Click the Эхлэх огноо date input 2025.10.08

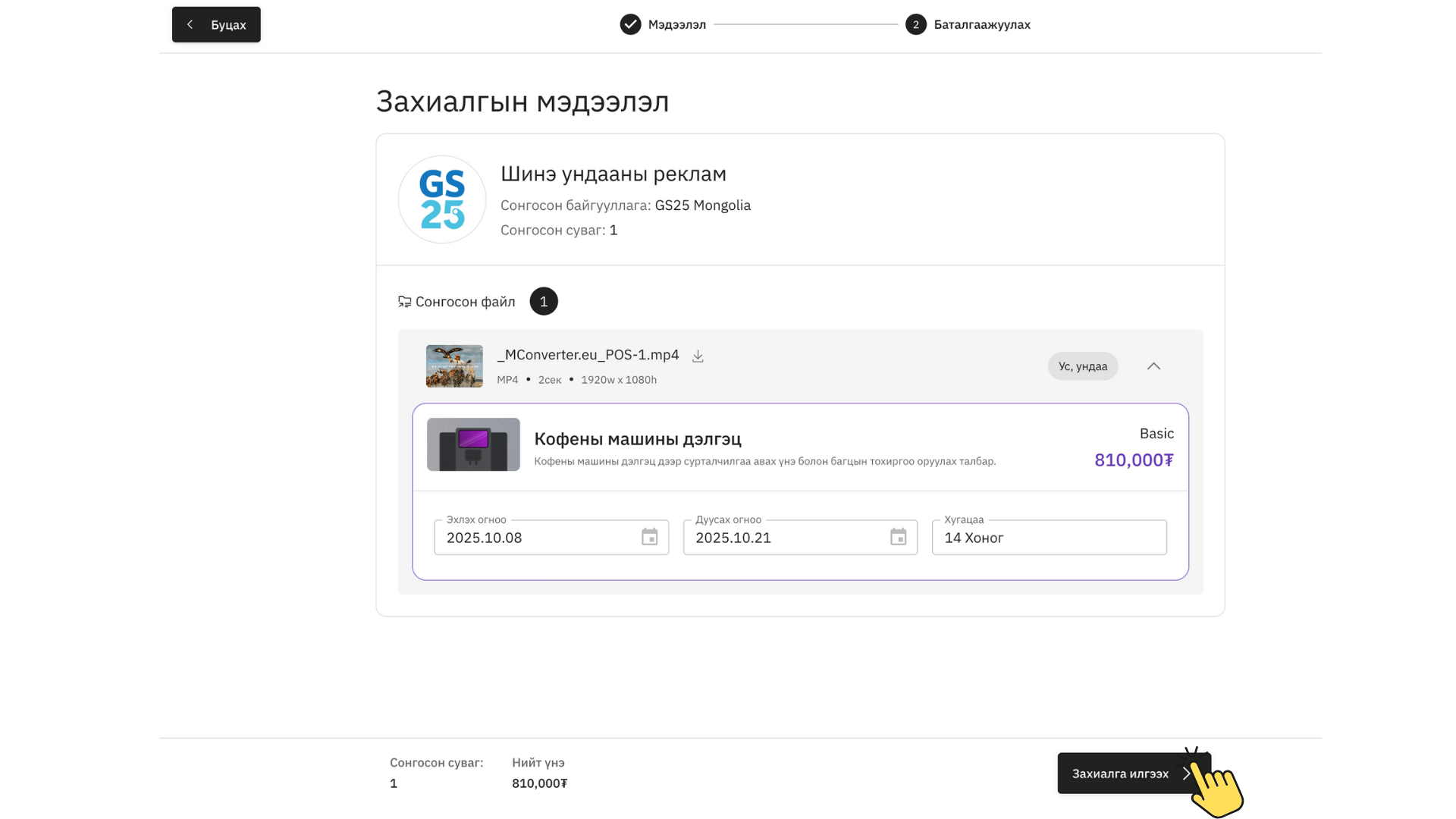point(531,538)
